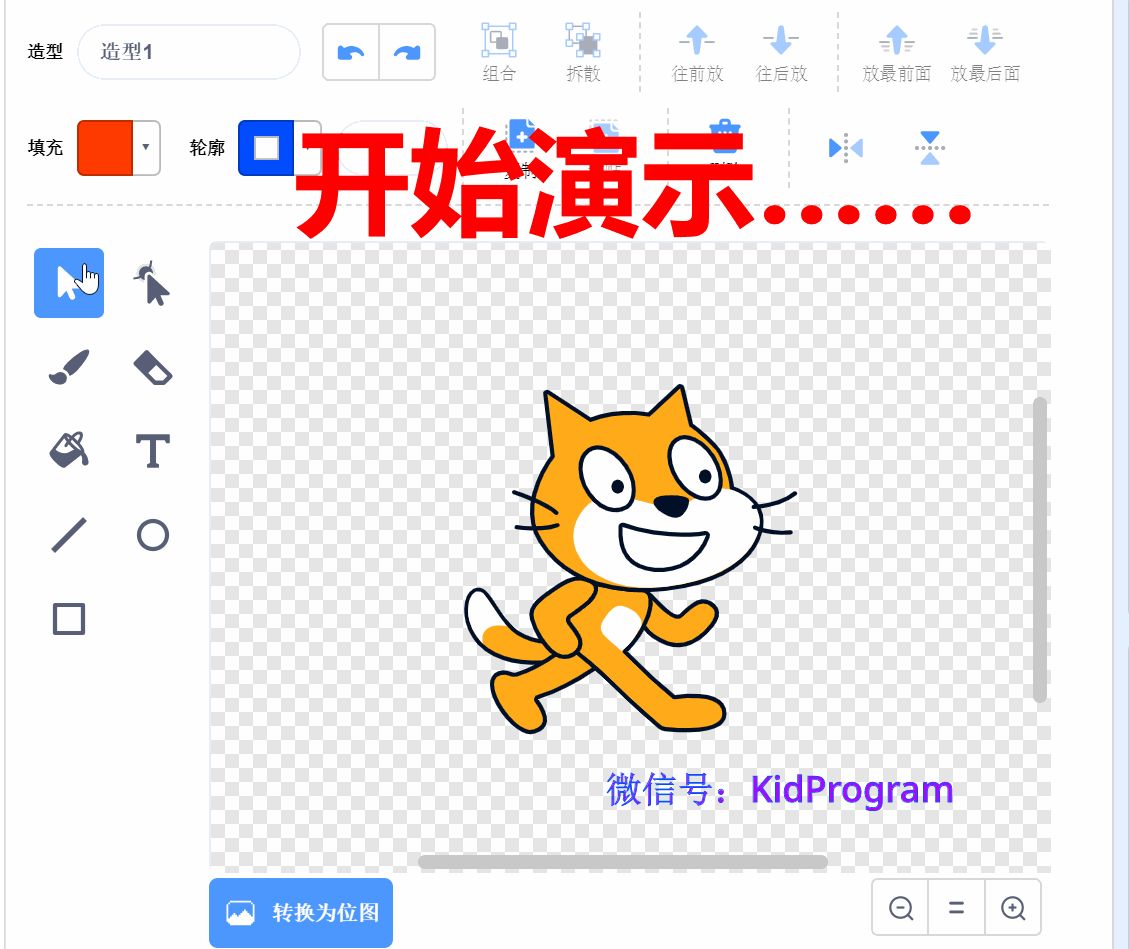Convert costume with 转换为位图 button
1129x949 pixels.
301,912
